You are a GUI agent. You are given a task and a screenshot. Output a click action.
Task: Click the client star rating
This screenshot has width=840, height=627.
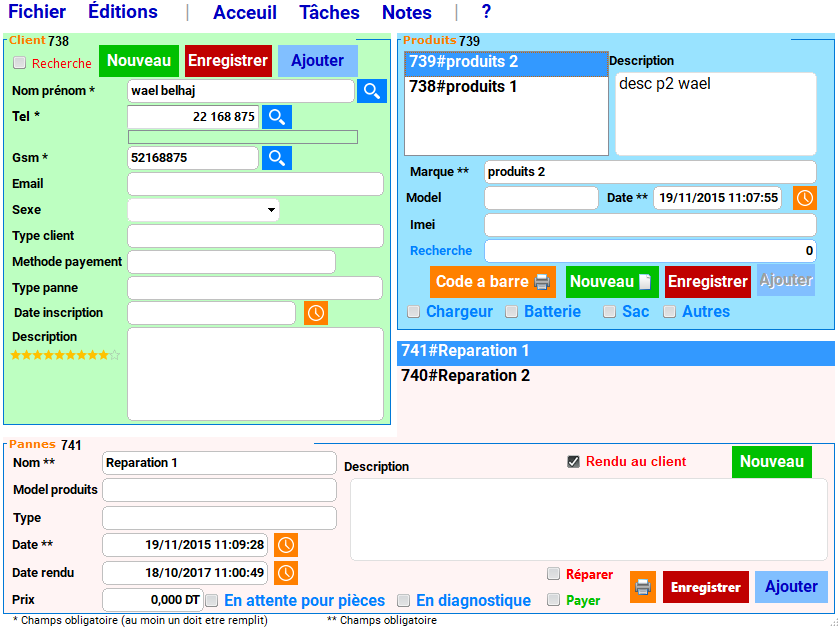tap(65, 355)
